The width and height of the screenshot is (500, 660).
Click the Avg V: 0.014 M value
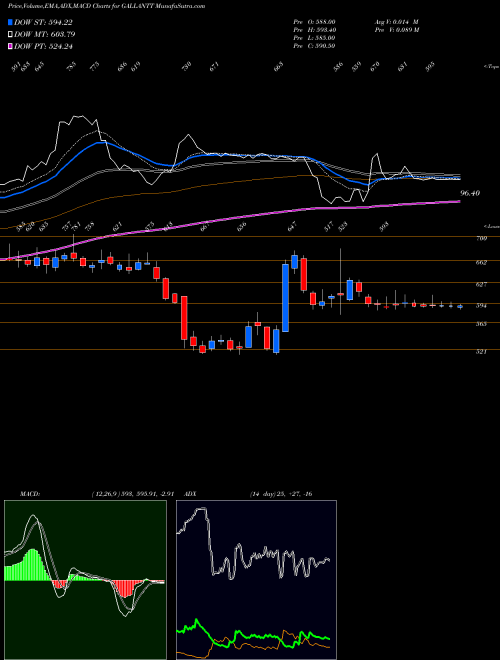coord(396,22)
